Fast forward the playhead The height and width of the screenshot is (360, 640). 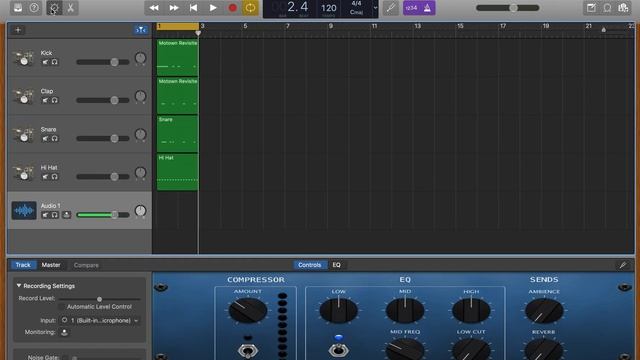pos(174,8)
